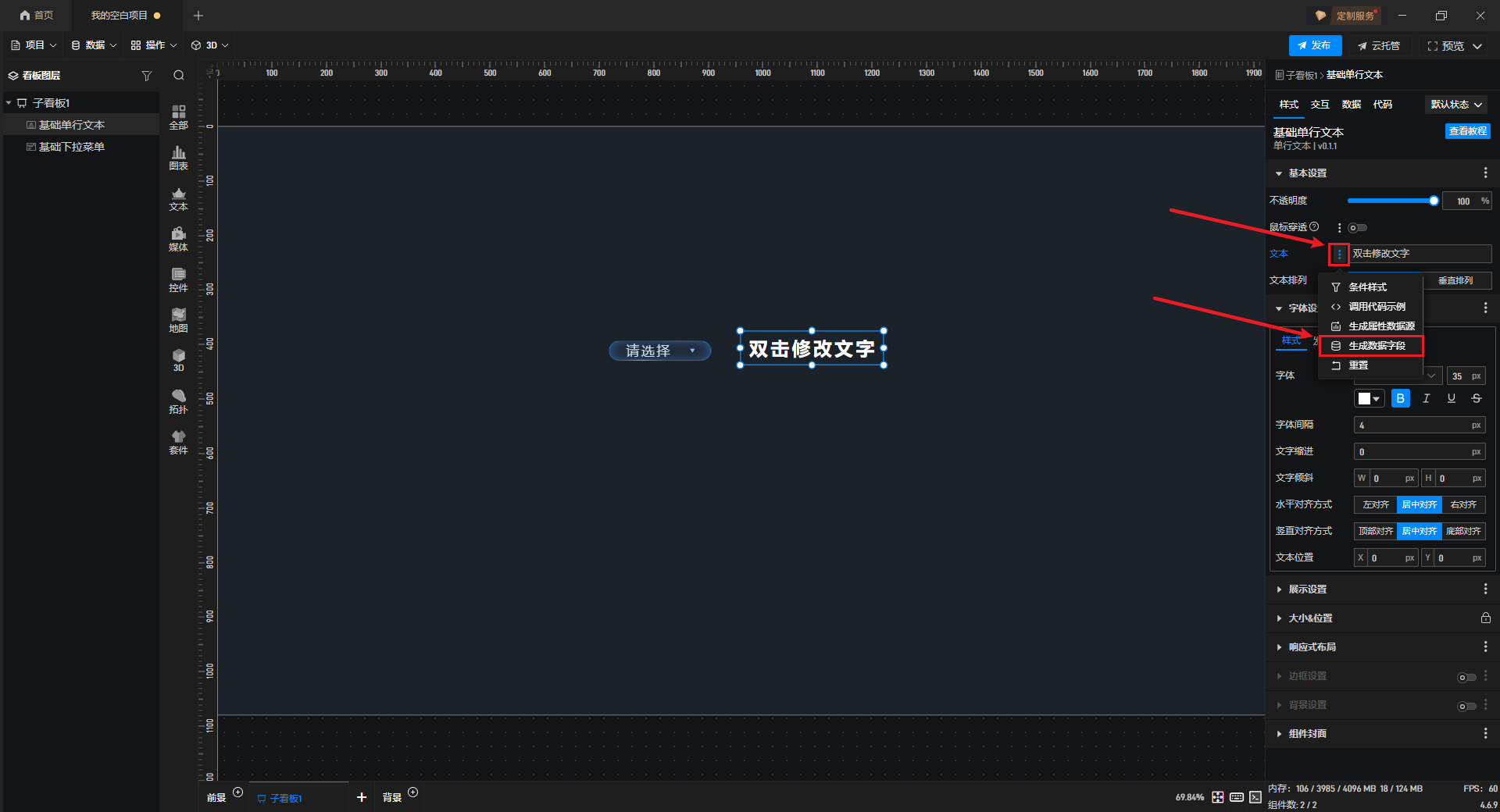Choose 生成数据字段 from the context menu
This screenshot has width=1500, height=812.
pos(1376,346)
